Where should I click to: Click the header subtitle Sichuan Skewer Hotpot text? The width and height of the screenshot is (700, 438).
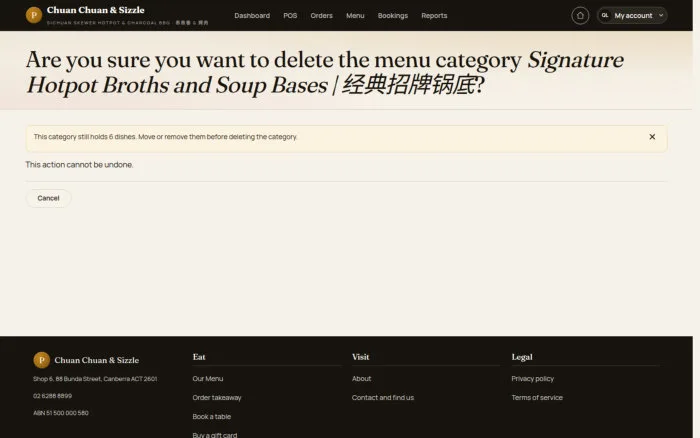[x=127, y=22]
